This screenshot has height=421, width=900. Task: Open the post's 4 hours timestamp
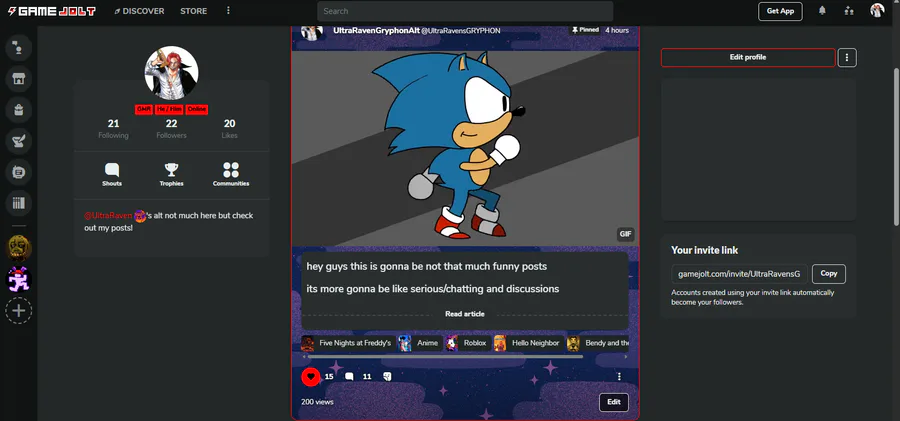pos(617,30)
